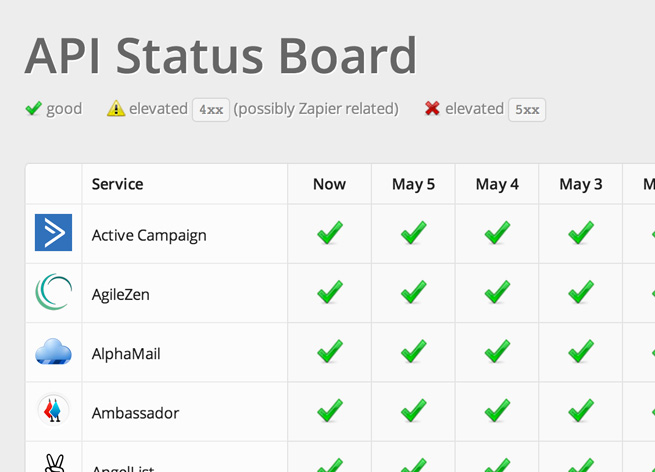
Task: Click the AgileZen swirl logo
Action: point(53,292)
